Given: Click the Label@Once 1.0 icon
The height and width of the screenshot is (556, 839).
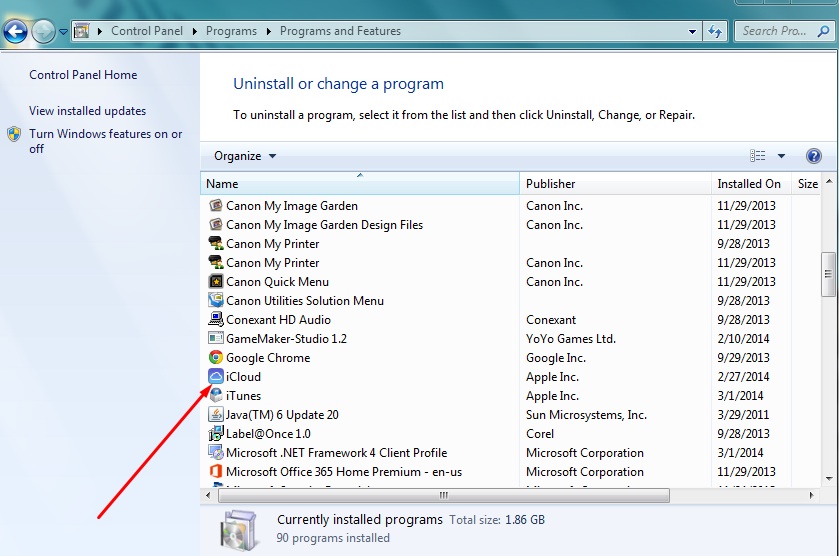Looking at the screenshot, I should [x=216, y=433].
